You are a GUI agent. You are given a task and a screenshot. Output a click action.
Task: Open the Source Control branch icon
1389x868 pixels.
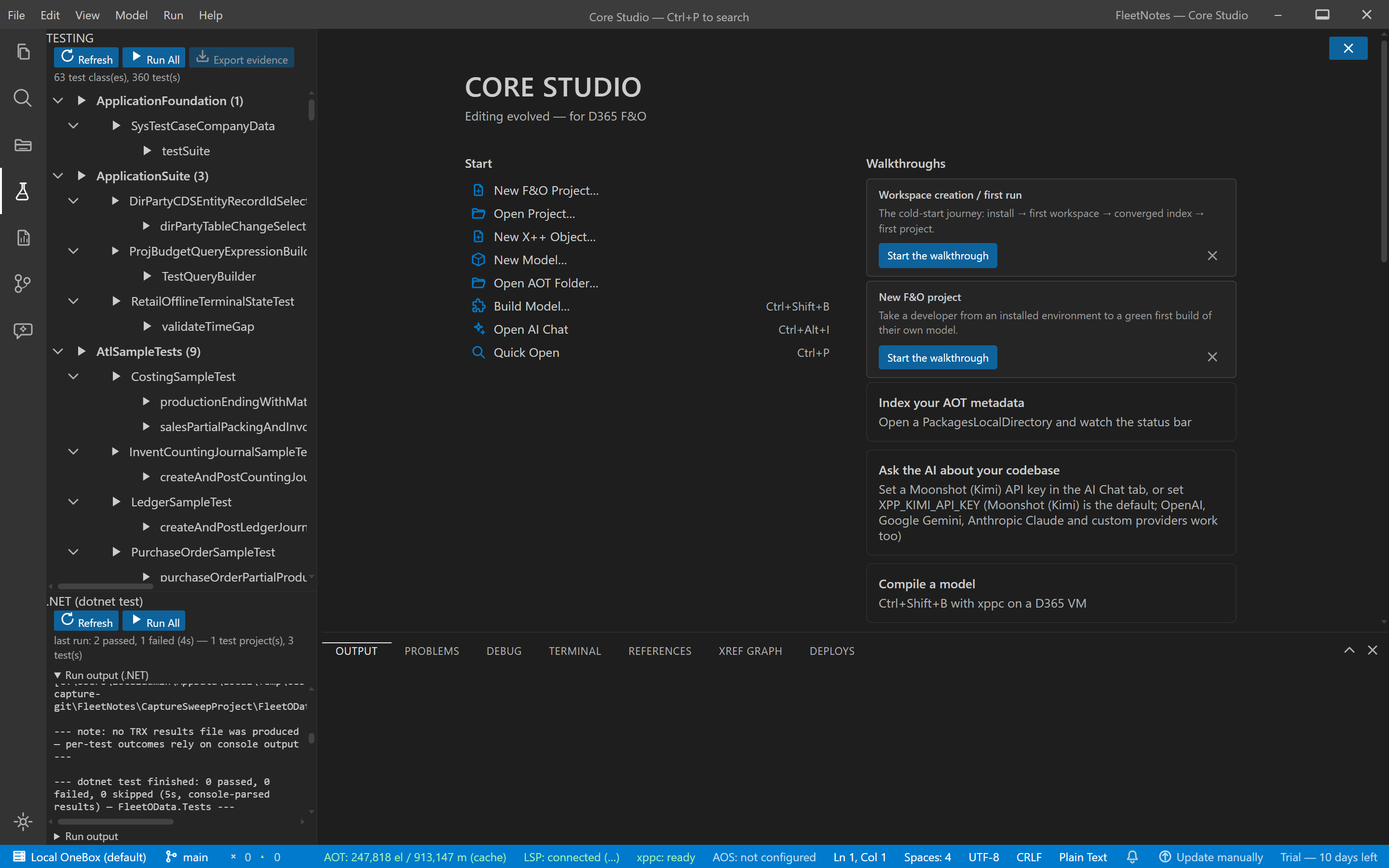click(23, 284)
